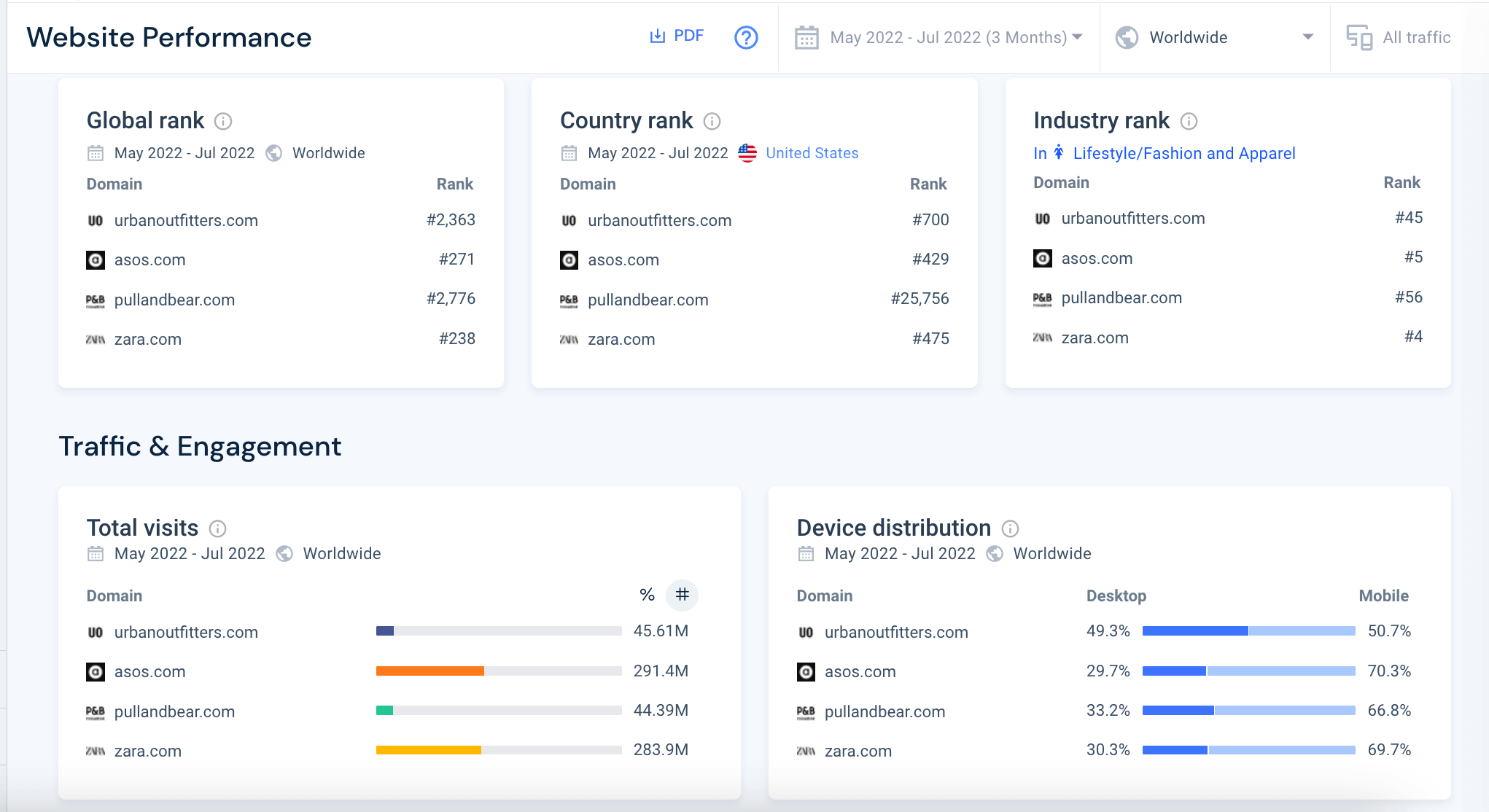1489x812 pixels.
Task: Click the Desktop column header
Action: click(x=1116, y=596)
